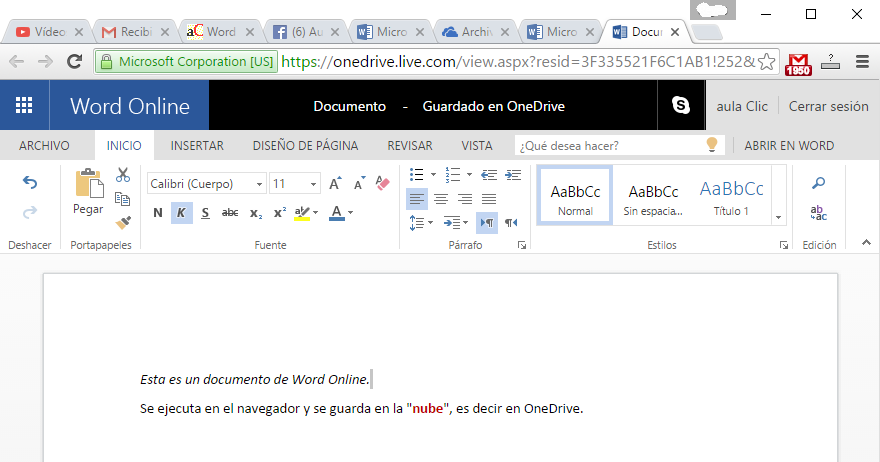Redo the undone action
880x462 pixels.
pyautogui.click(x=30, y=212)
